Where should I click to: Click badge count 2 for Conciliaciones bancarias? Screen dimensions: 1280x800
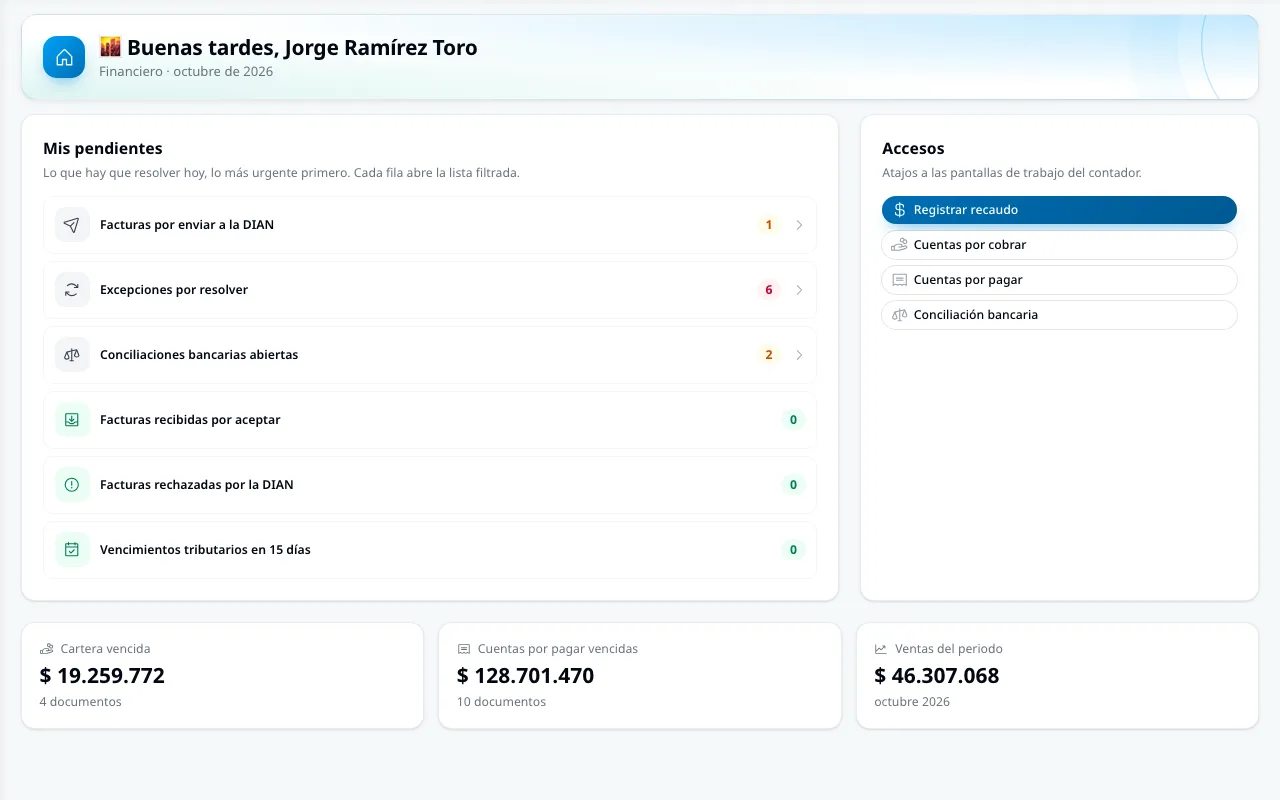click(769, 355)
